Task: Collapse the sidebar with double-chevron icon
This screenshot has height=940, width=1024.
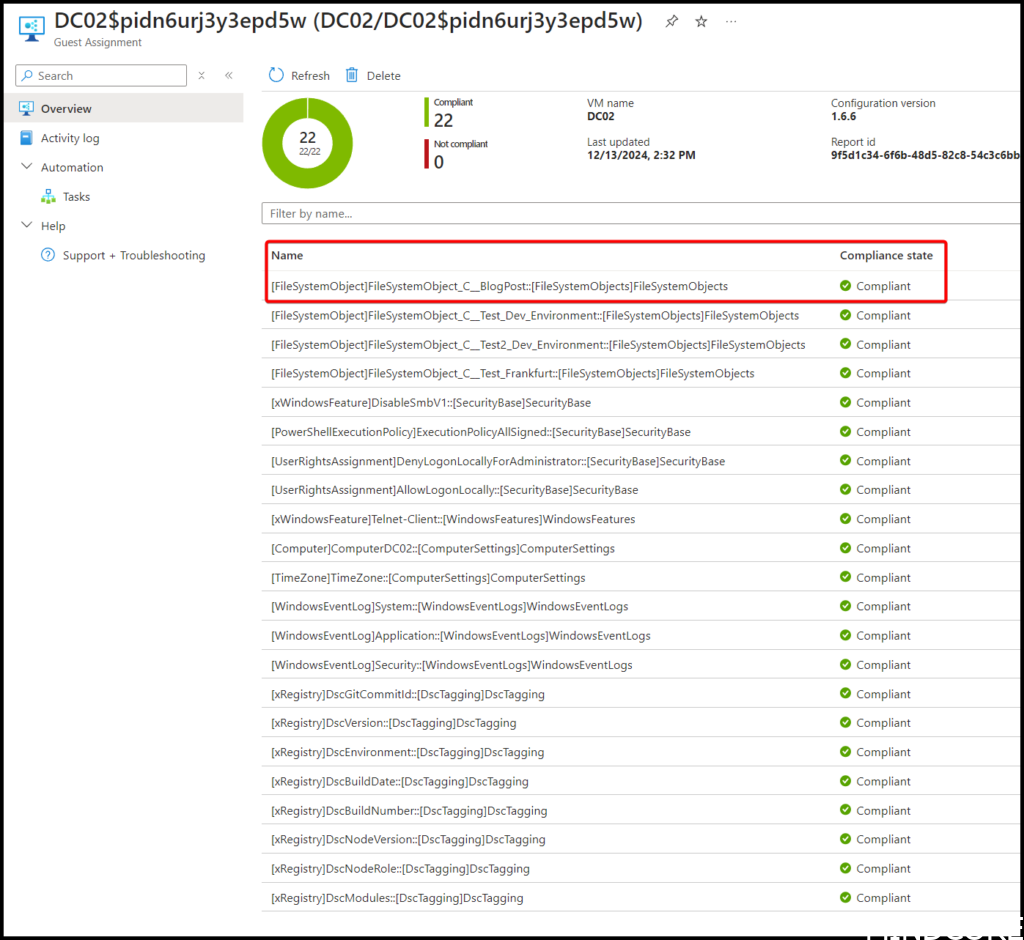Action: pos(228,75)
